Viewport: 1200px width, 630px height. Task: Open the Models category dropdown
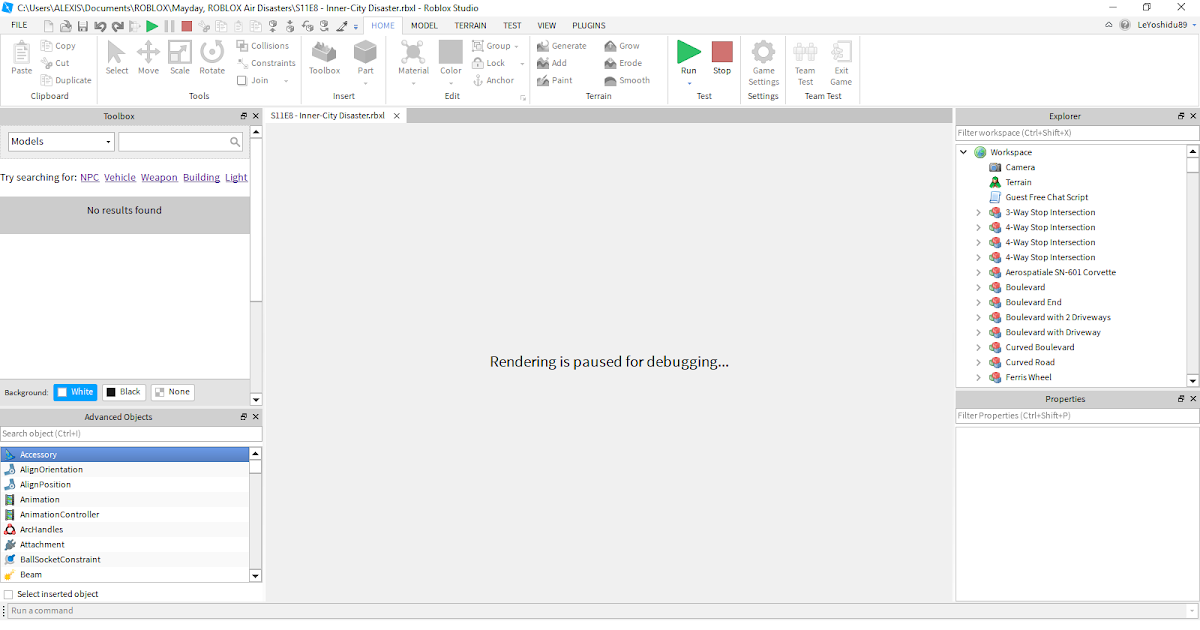pos(61,142)
